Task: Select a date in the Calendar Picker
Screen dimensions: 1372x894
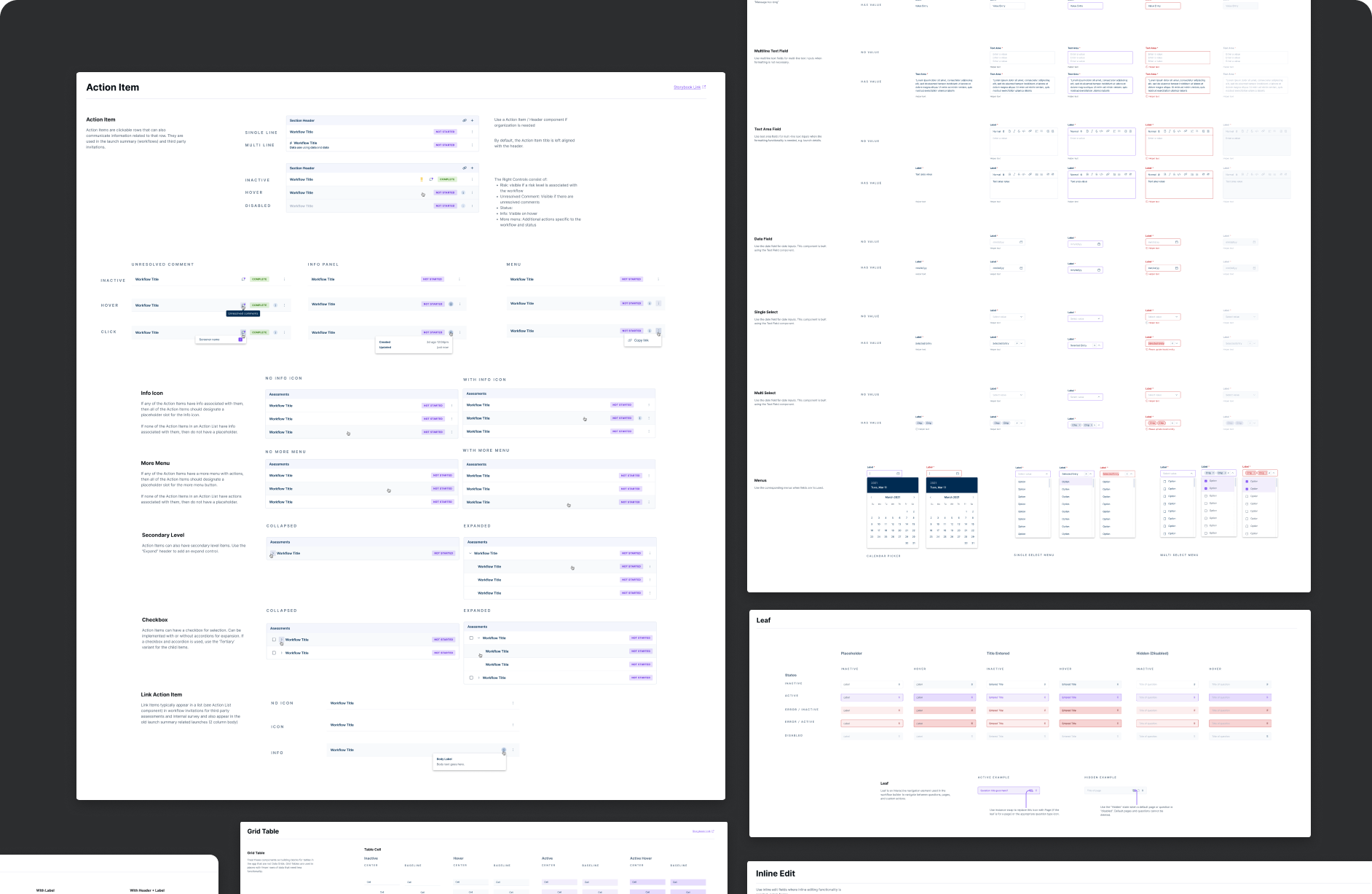Action: [x=886, y=524]
